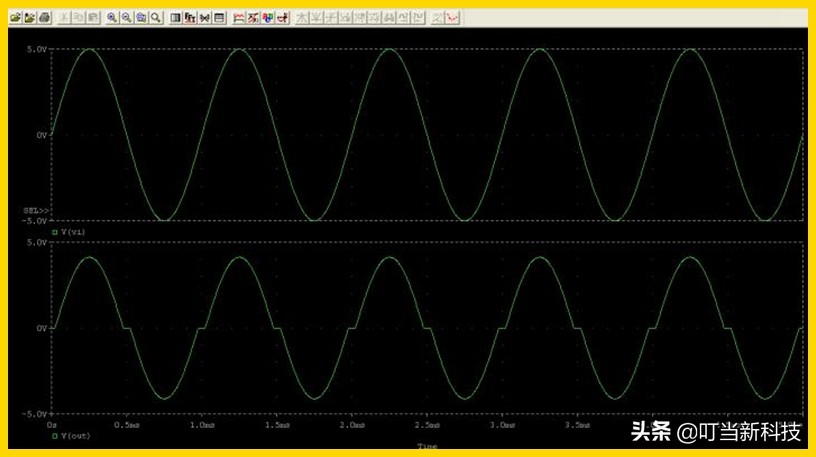Select the V(vi) trace legend label
The image size is (816, 457).
click(x=73, y=231)
